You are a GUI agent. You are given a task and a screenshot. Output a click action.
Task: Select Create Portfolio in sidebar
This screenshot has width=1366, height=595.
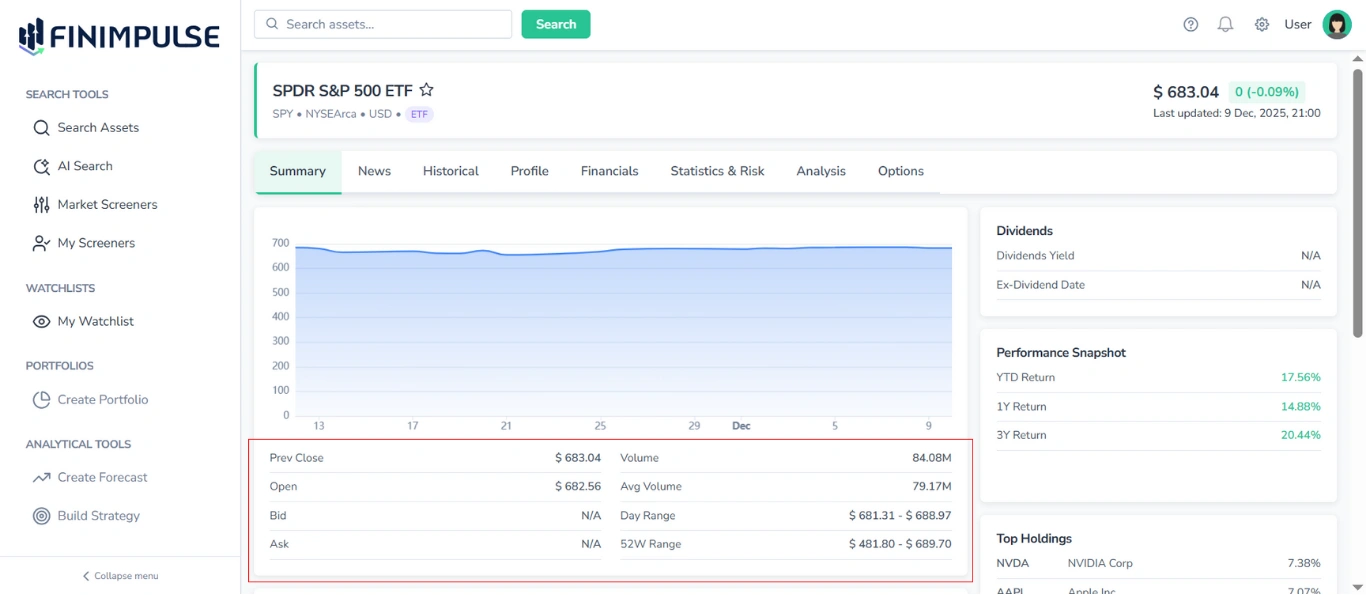pos(102,400)
